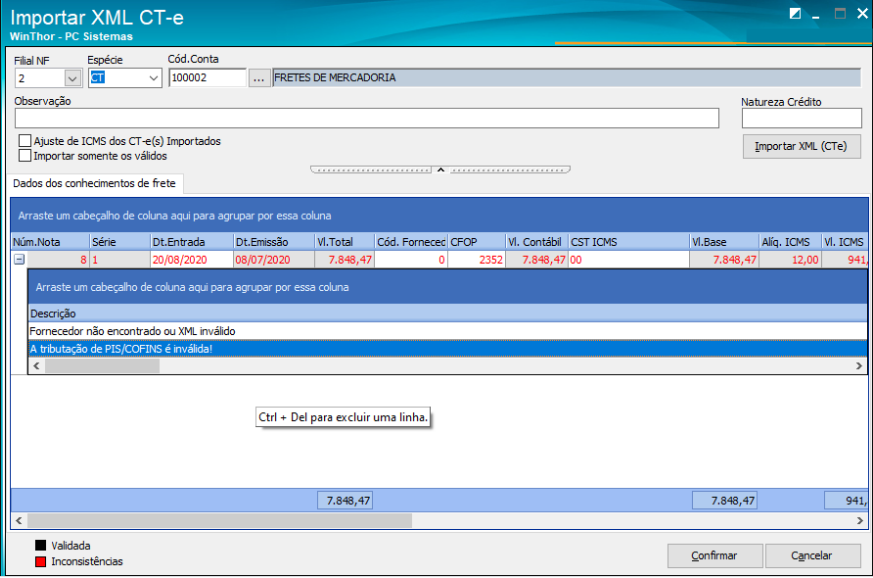Select the 20/08/2020 entry date cell
The image size is (873, 578).
pos(192,259)
